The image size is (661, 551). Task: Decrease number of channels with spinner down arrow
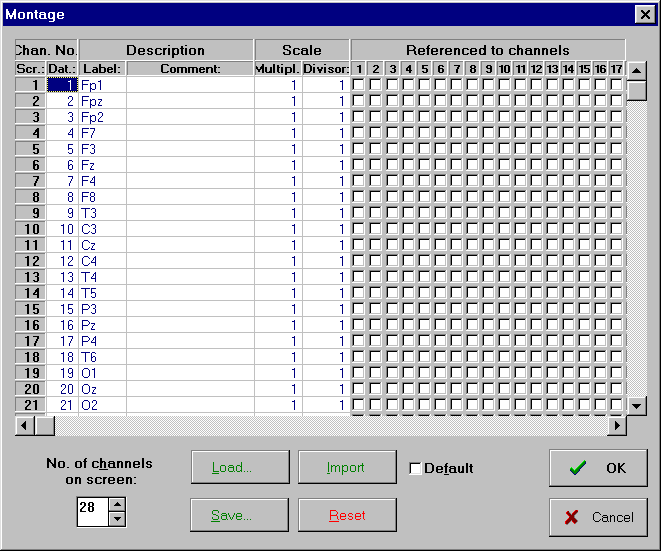coord(117,518)
